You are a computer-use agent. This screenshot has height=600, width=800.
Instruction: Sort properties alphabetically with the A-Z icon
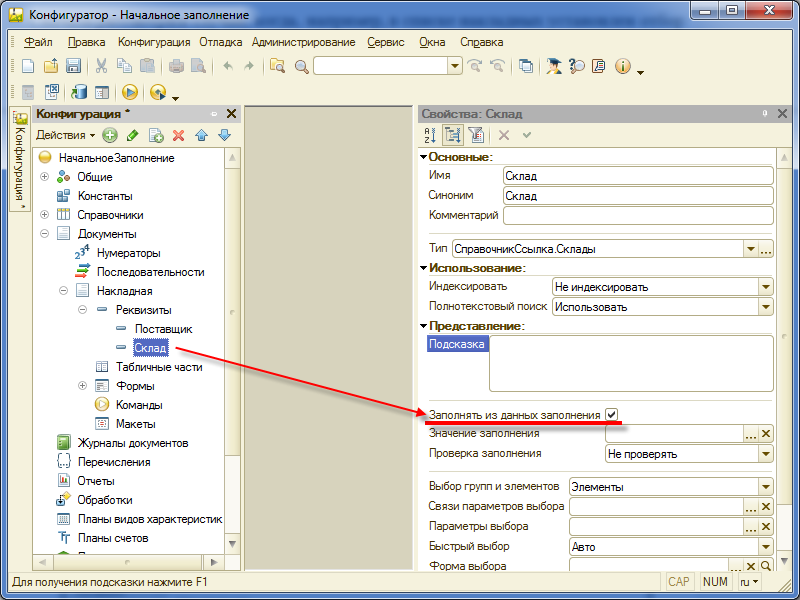point(430,135)
